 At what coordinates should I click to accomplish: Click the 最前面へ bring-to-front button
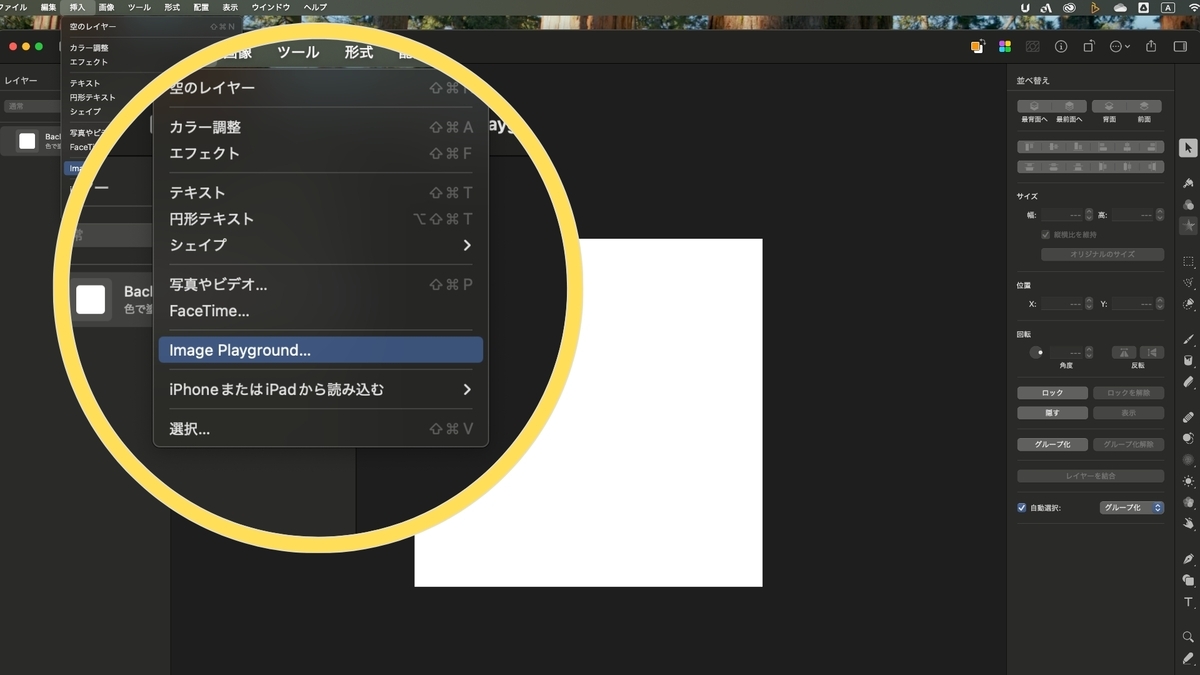[1070, 106]
